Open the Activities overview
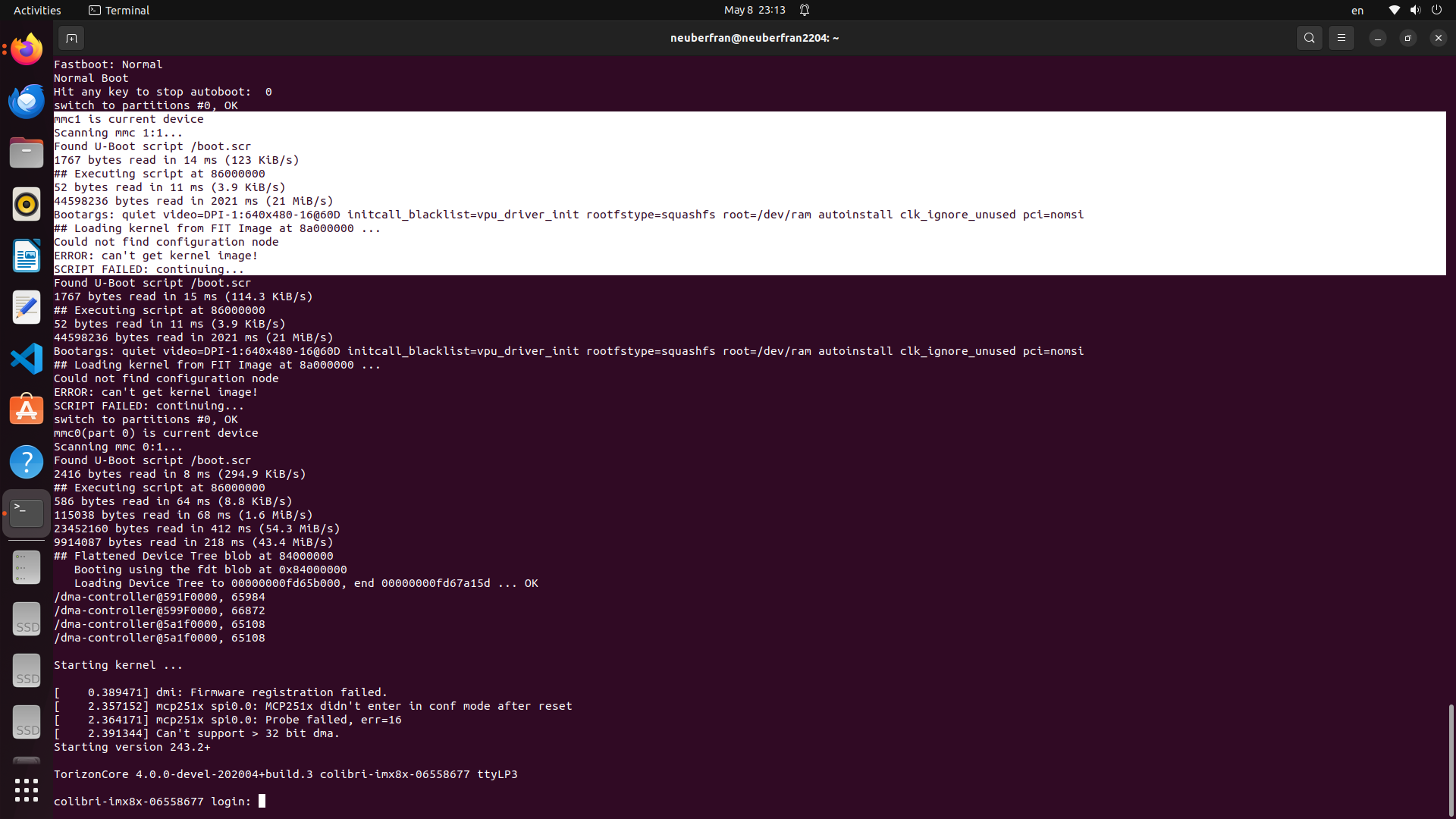This screenshot has width=1456, height=819. 37,10
